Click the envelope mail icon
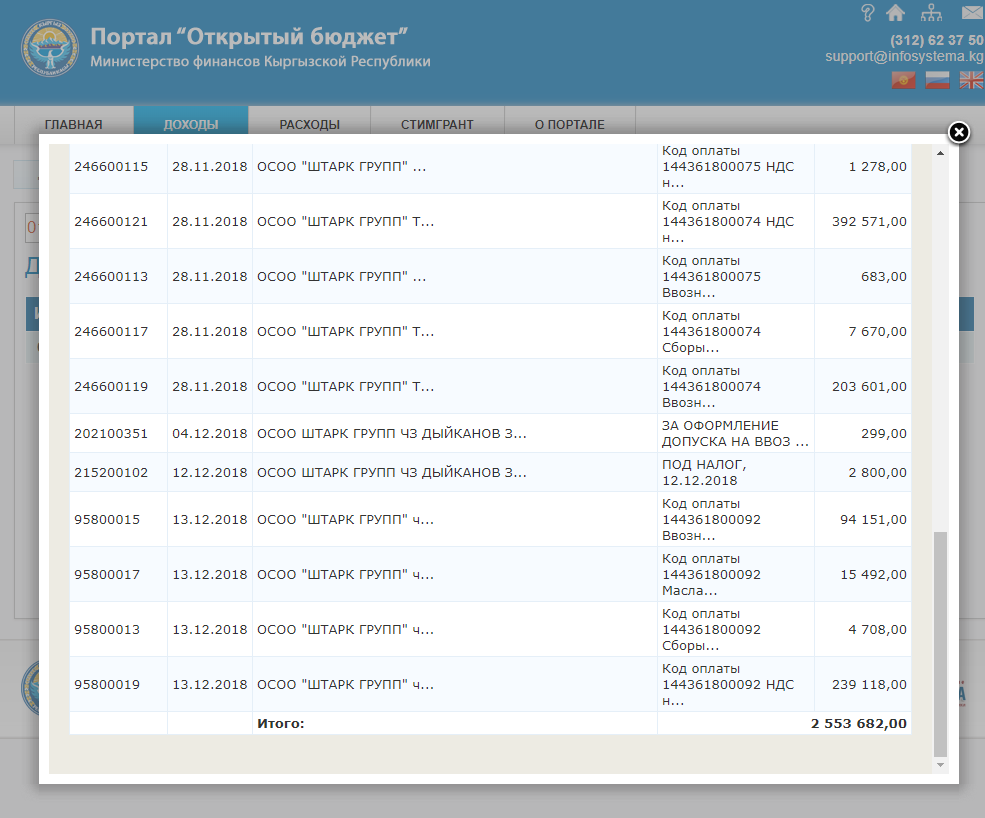 971,13
